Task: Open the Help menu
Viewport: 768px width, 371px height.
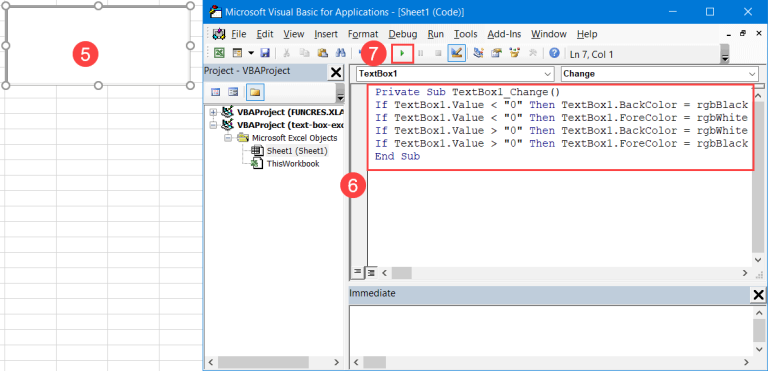Action: coord(587,34)
